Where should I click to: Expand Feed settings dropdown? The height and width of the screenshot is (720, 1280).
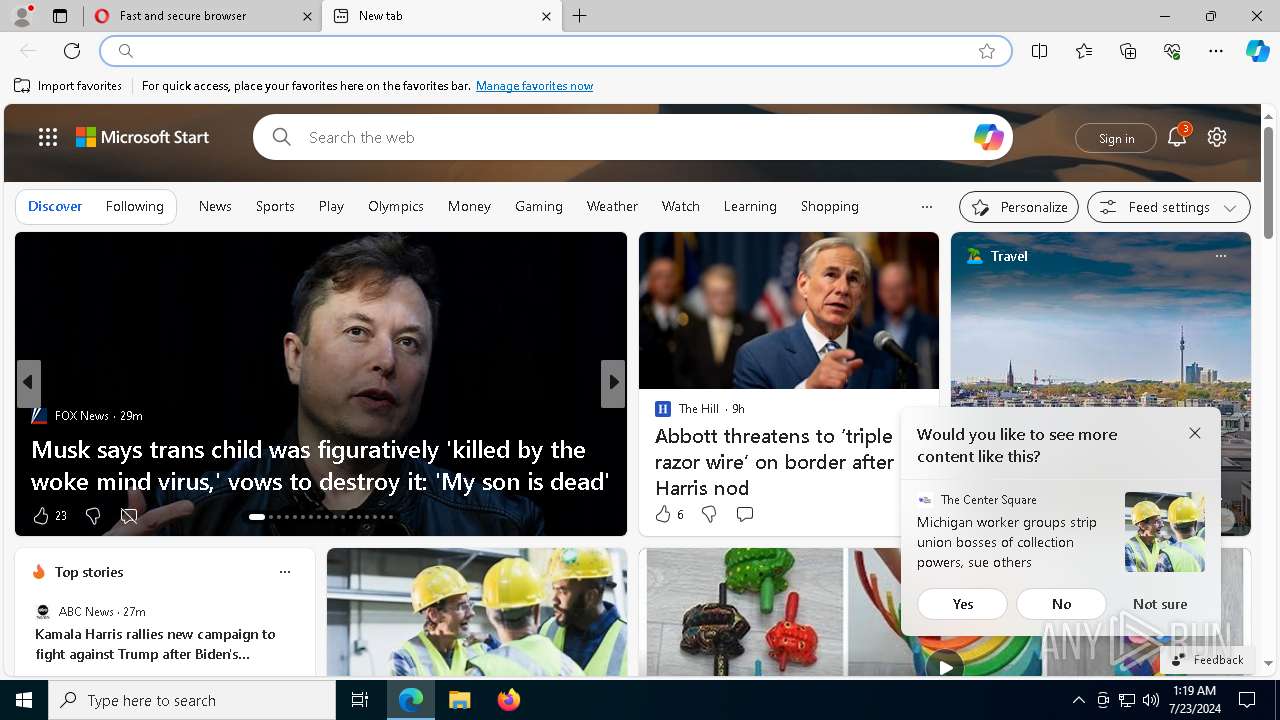[x=1169, y=207]
